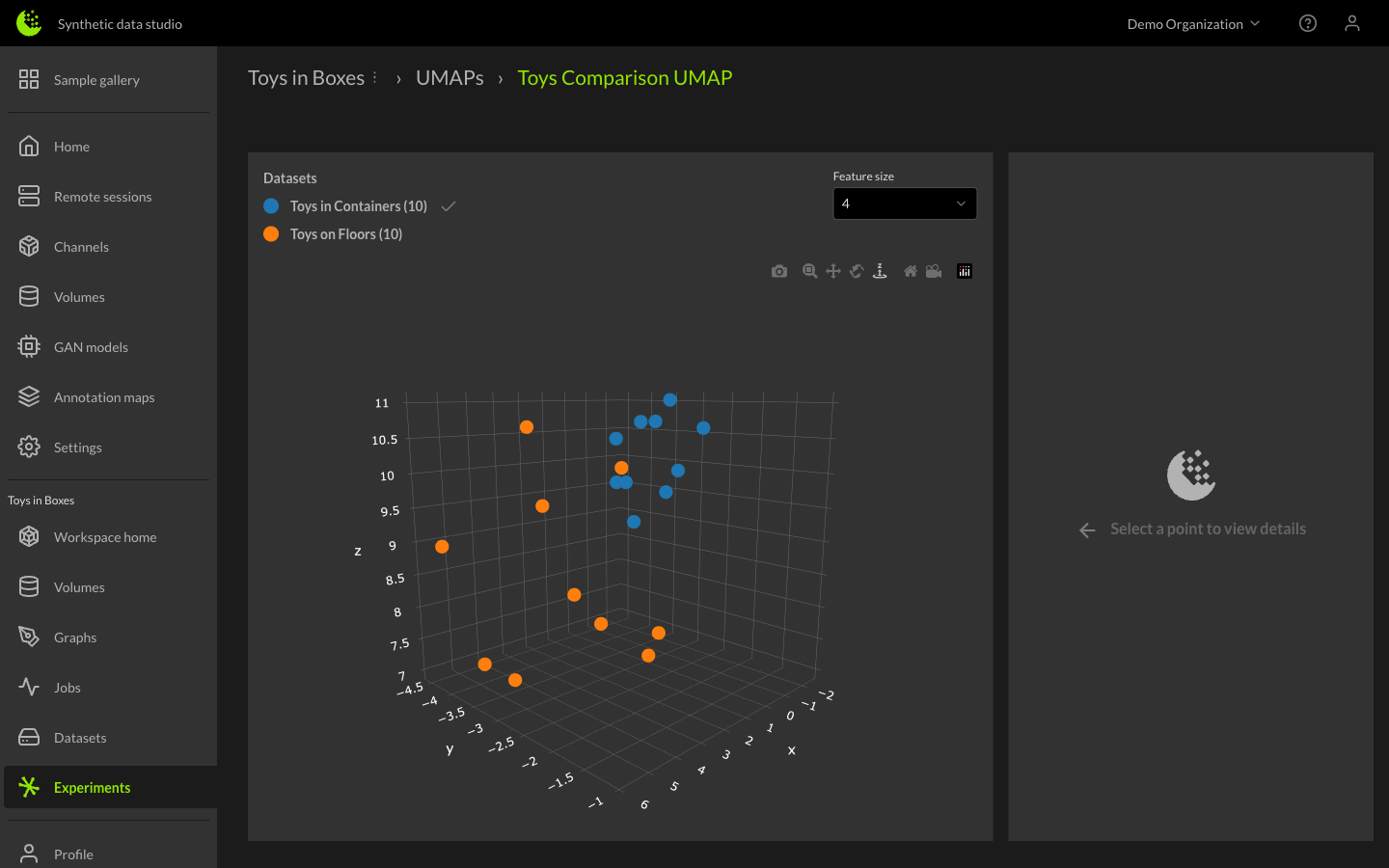The image size is (1389, 868).
Task: Click the Toys in Boxes breadcrumb
Action: tap(306, 78)
